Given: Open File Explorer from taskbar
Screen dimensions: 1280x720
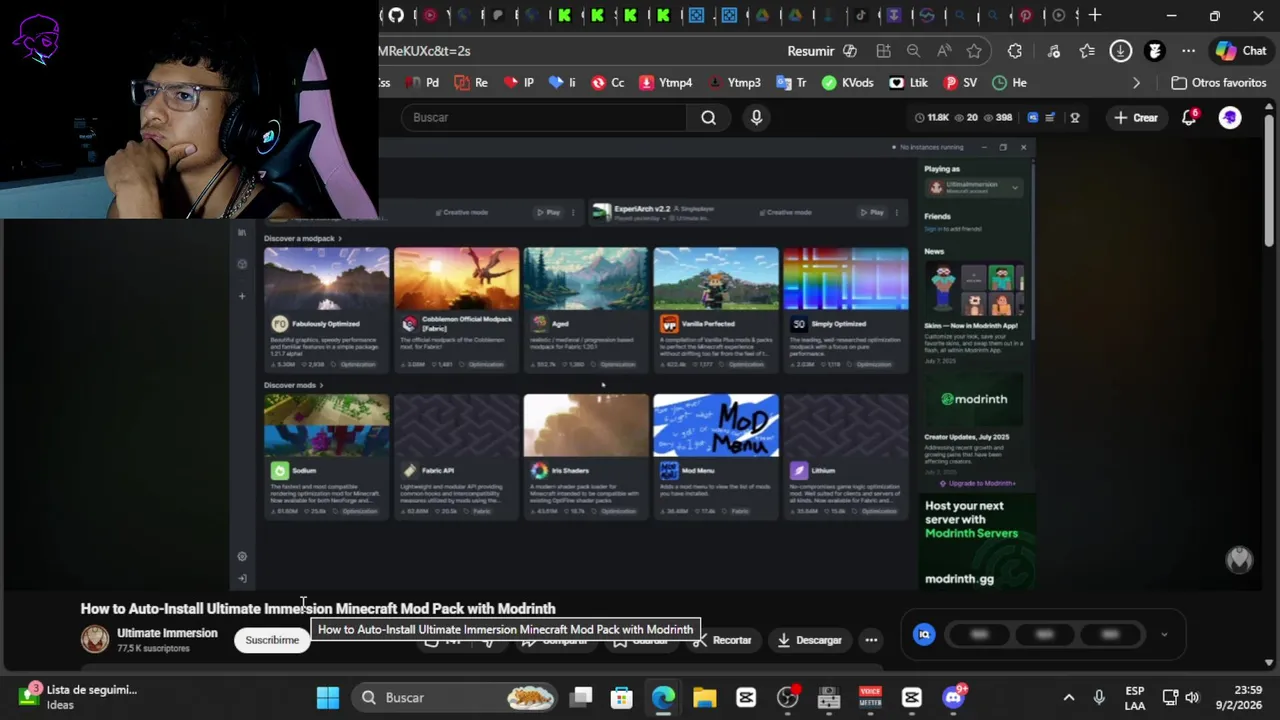Looking at the screenshot, I should (x=705, y=698).
